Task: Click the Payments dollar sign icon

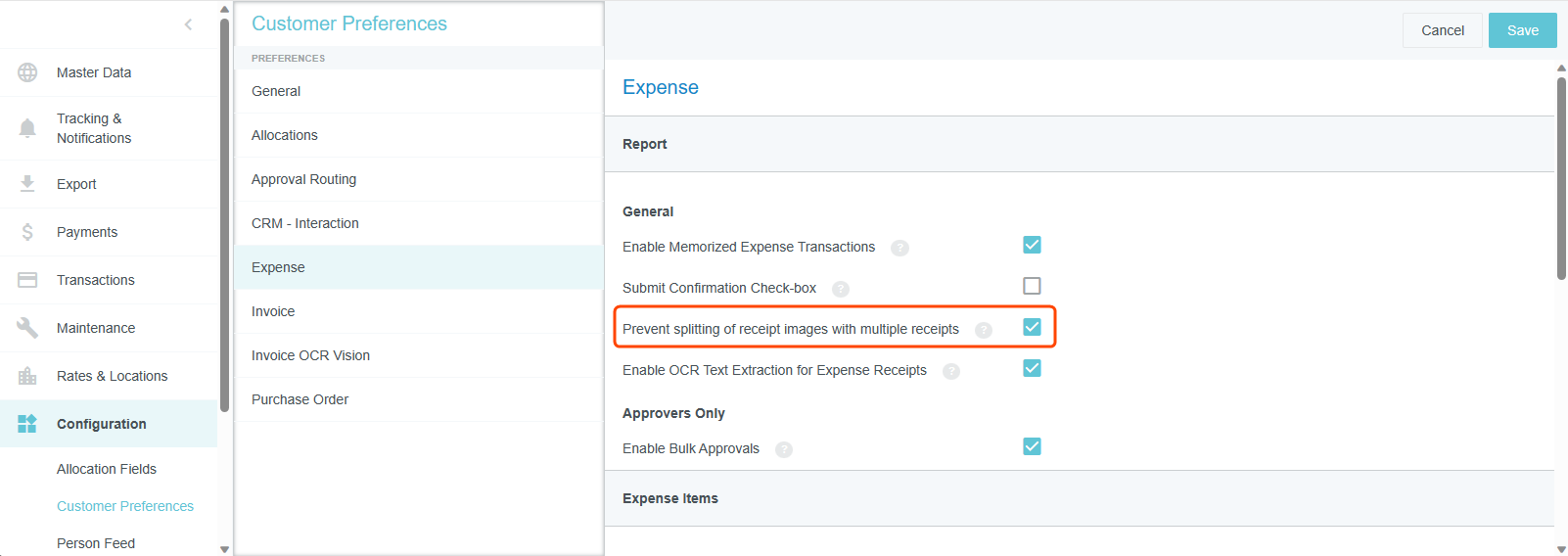Action: (27, 232)
